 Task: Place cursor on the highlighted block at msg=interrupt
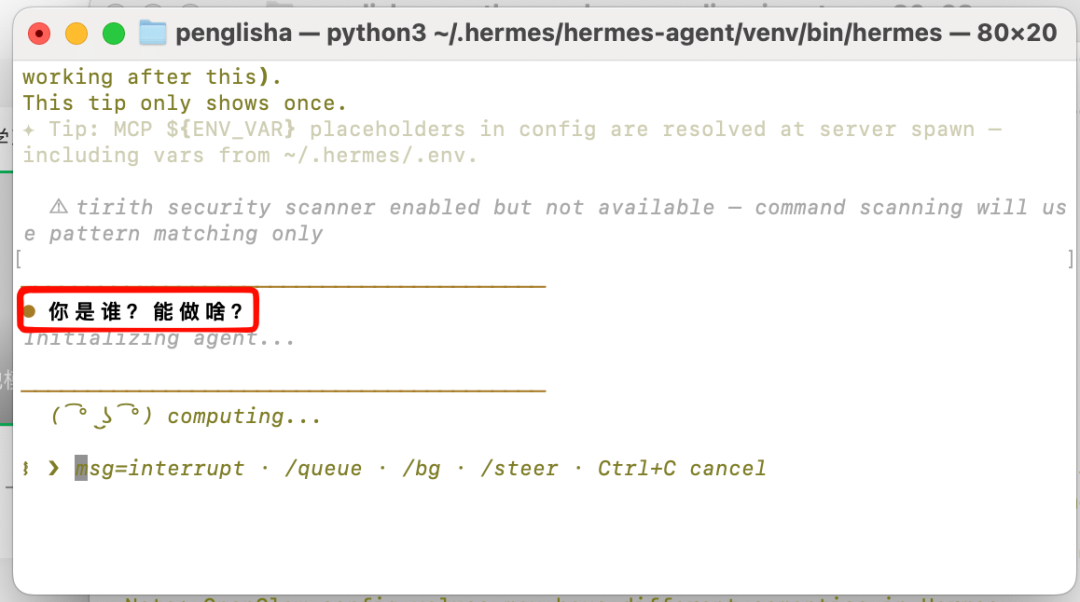[81, 468]
